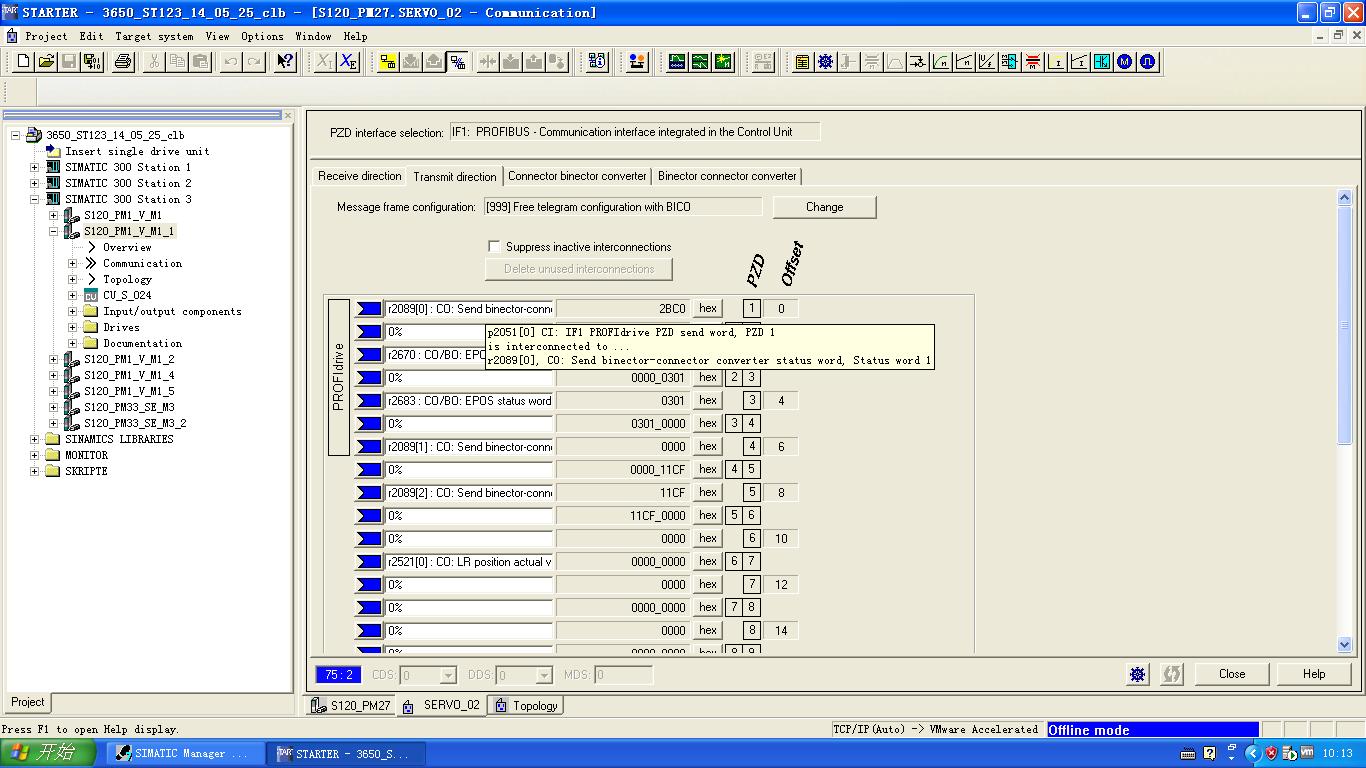Screen dimensions: 1366x768
Task: Toggle hex format for value 2BC0
Action: 708,309
